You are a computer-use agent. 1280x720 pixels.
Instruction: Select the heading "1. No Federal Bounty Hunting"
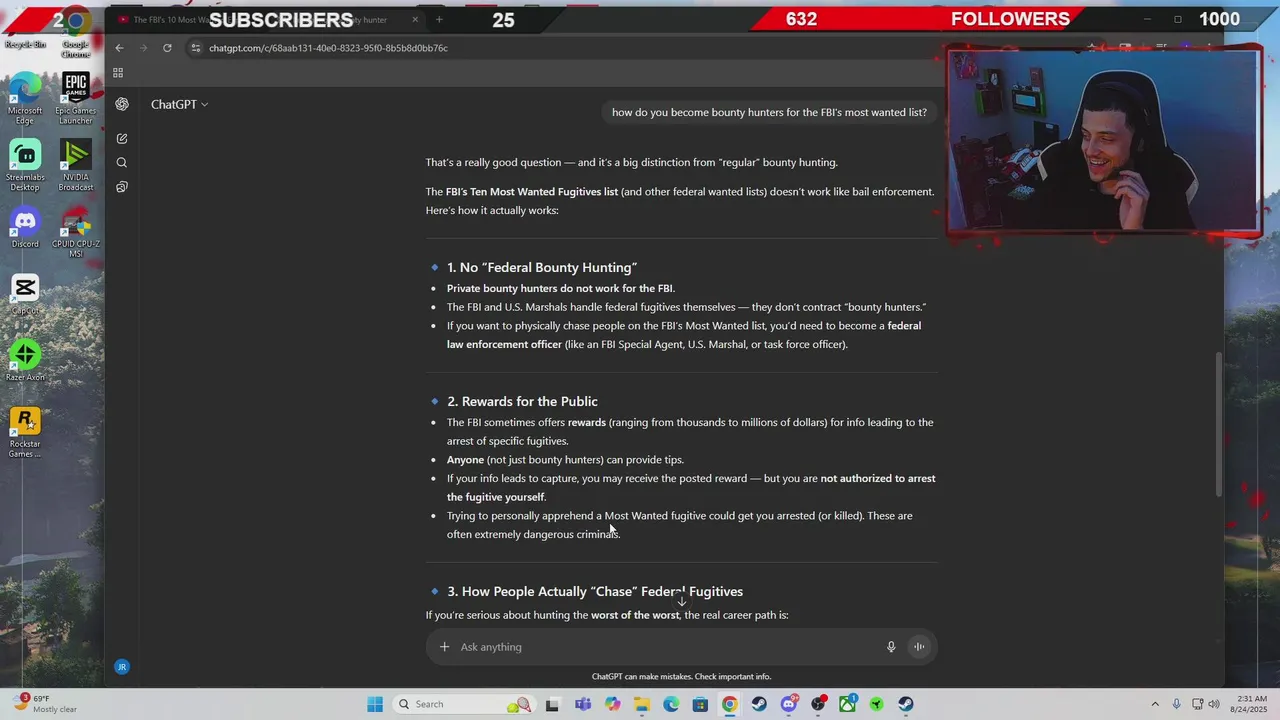tap(542, 268)
